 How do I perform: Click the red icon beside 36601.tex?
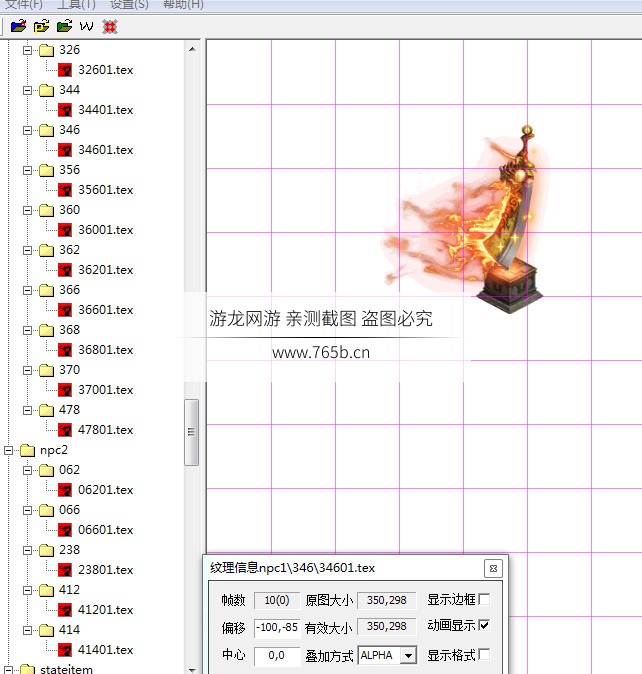65,310
